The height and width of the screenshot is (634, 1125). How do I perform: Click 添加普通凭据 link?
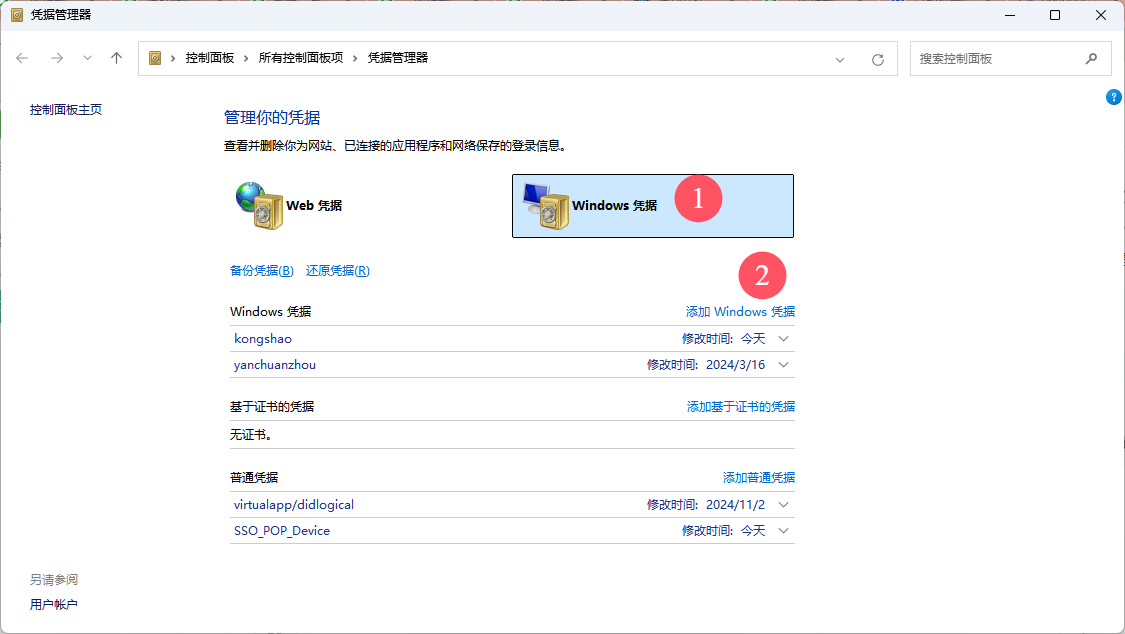[758, 478]
